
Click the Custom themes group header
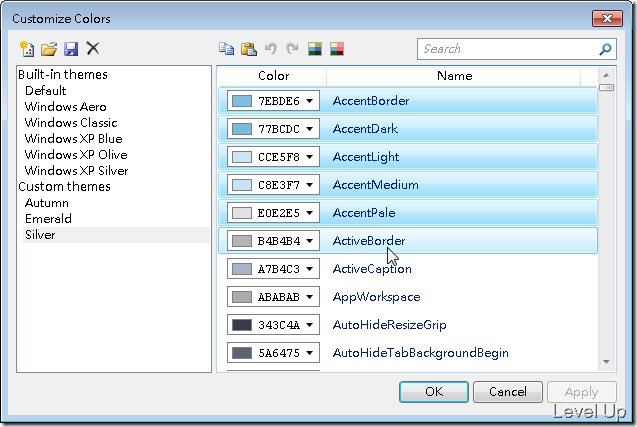(x=64, y=186)
